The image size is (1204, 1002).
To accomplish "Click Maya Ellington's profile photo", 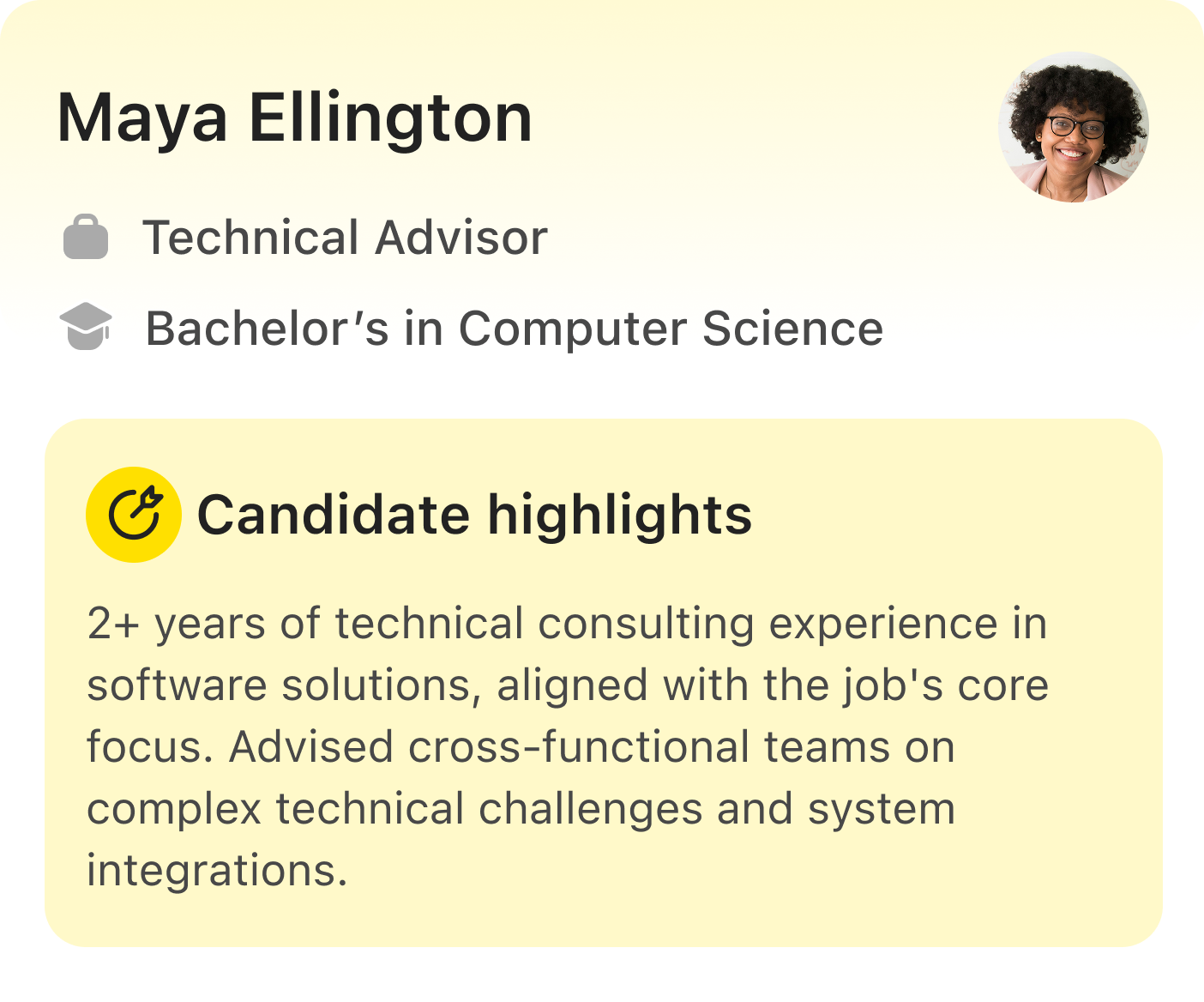I will (1073, 127).
